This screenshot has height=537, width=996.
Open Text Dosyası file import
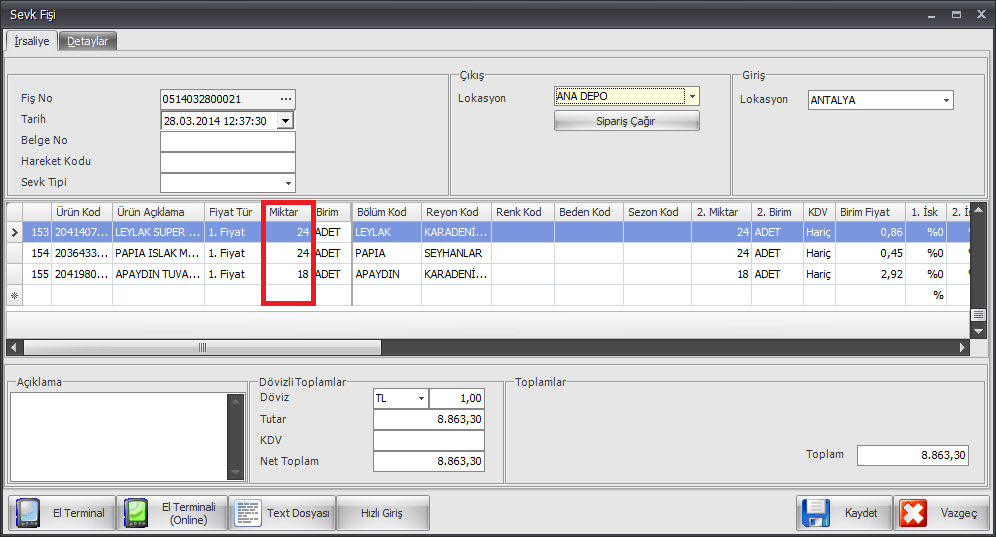[282, 513]
